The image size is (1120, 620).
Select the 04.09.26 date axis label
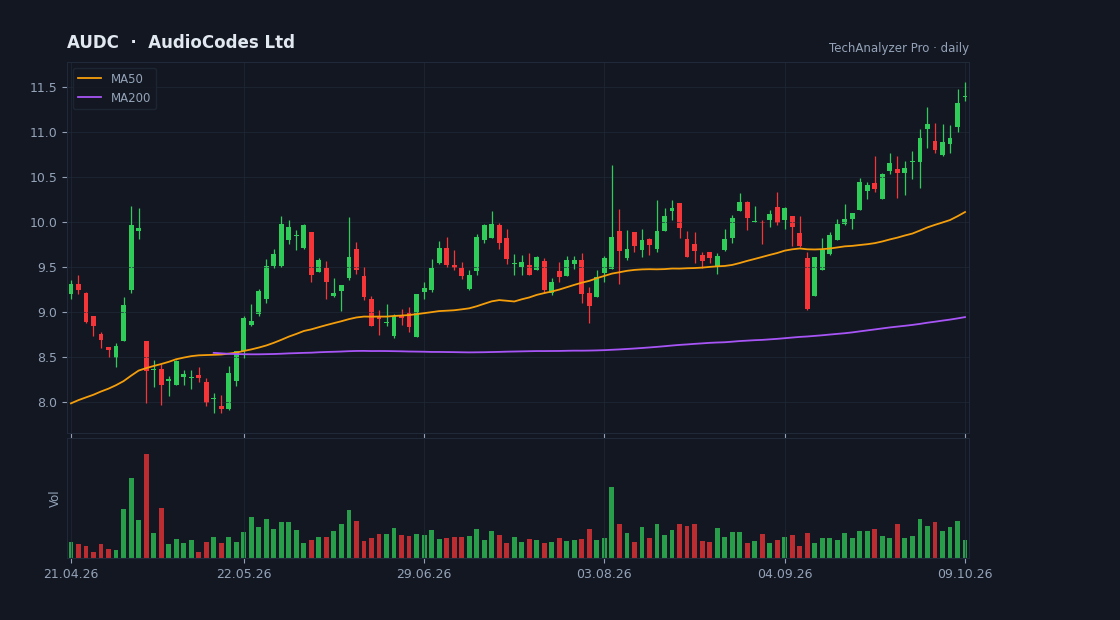785,574
